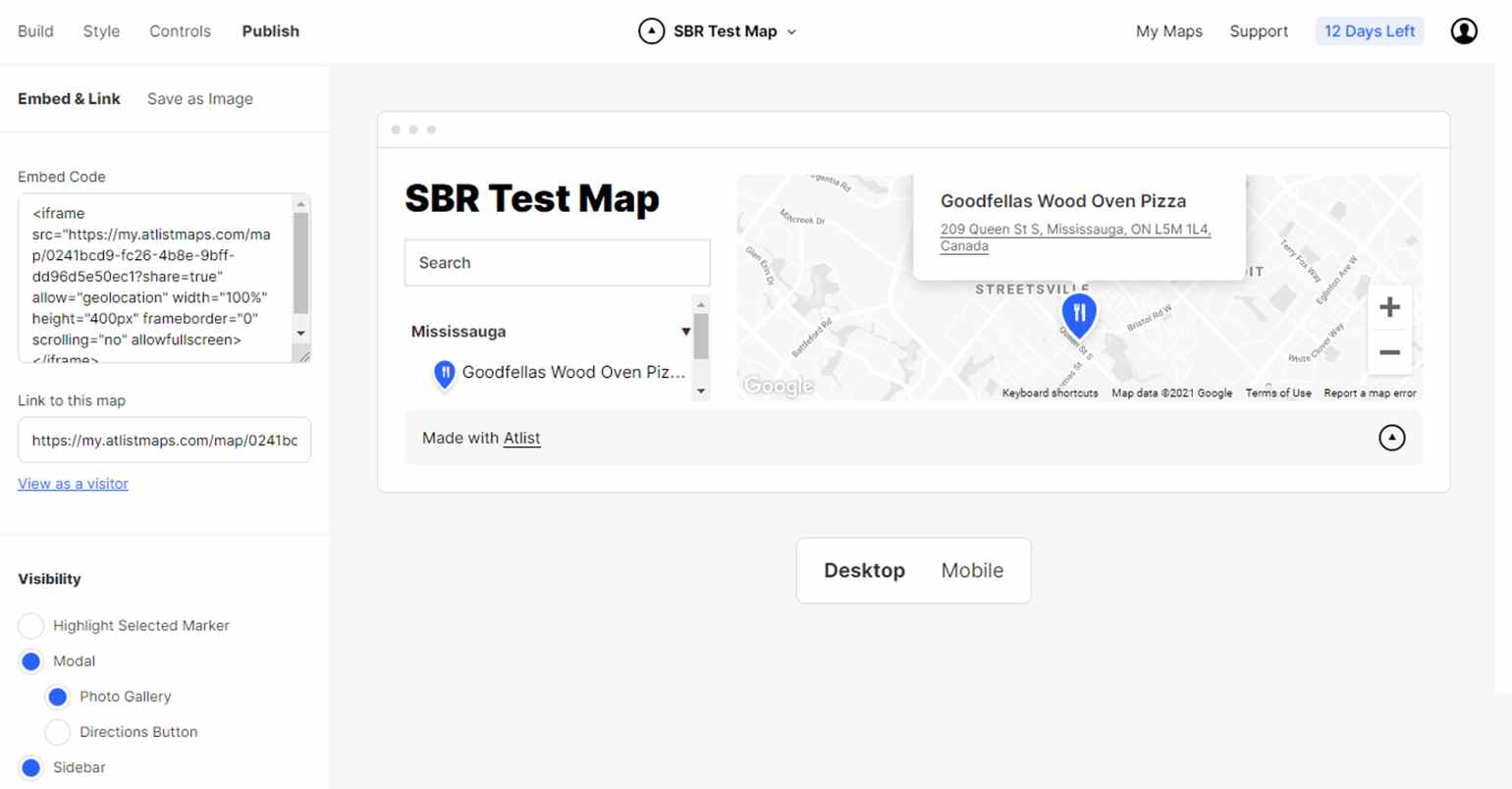Enable the Directions Button option
Image resolution: width=1512 pixels, height=789 pixels.
(x=58, y=732)
